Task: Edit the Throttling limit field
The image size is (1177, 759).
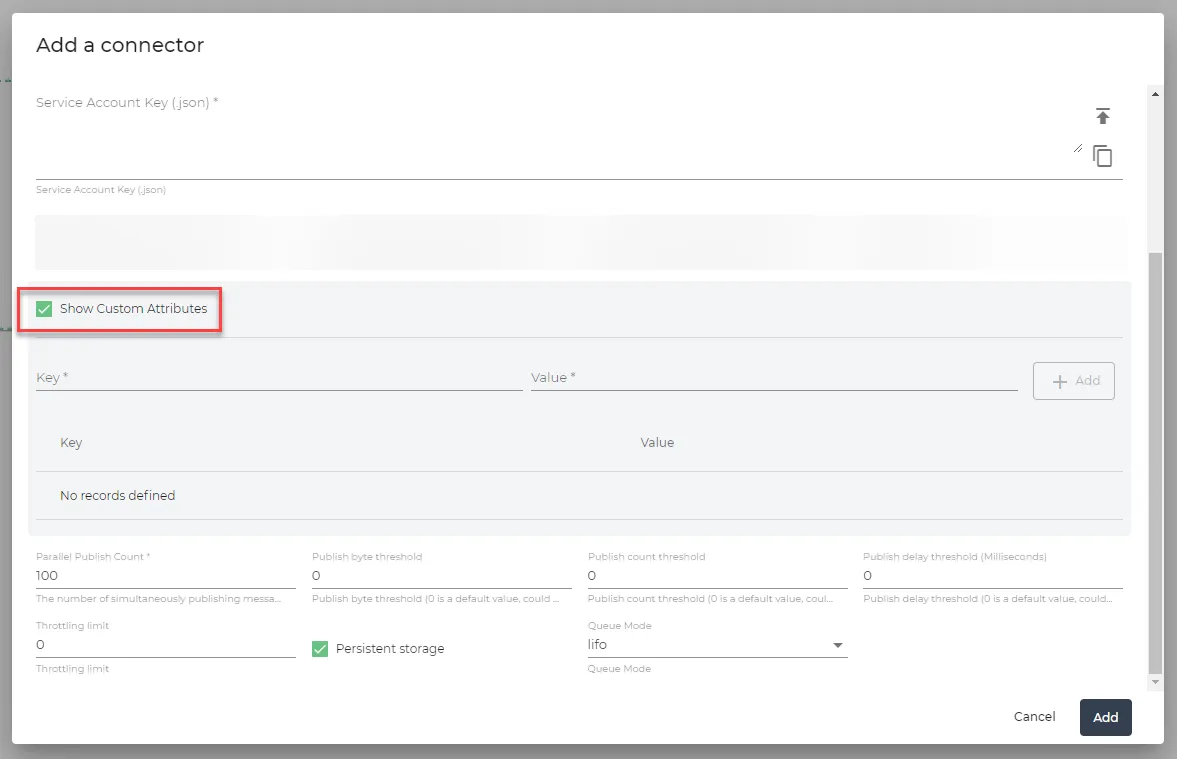Action: point(165,645)
